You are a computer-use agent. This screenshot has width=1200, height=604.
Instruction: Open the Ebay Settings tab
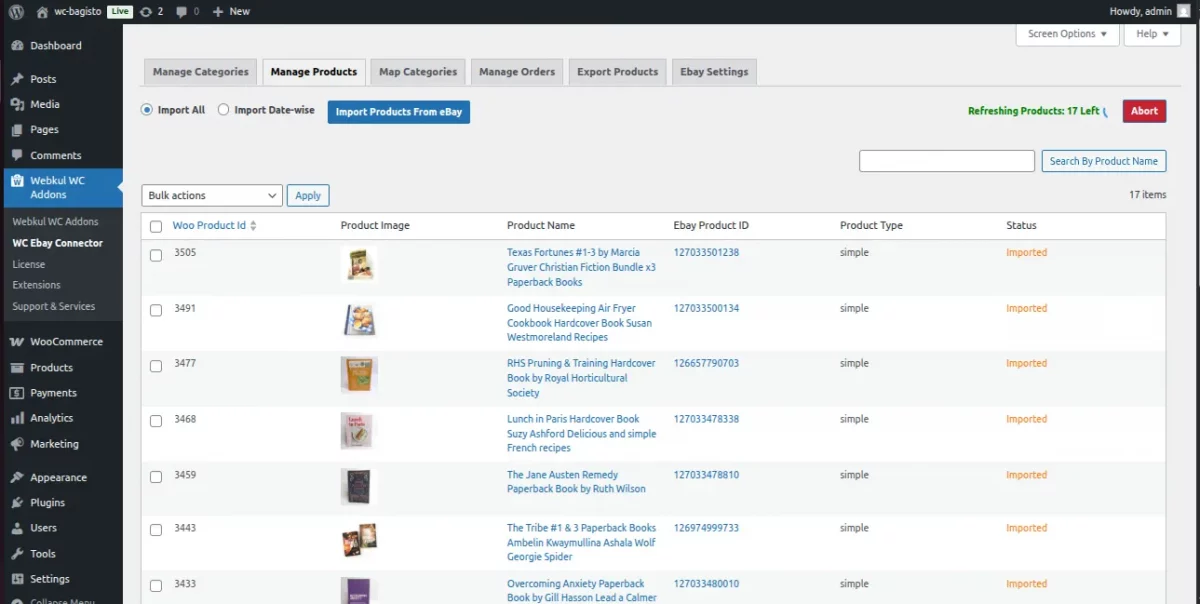(714, 72)
